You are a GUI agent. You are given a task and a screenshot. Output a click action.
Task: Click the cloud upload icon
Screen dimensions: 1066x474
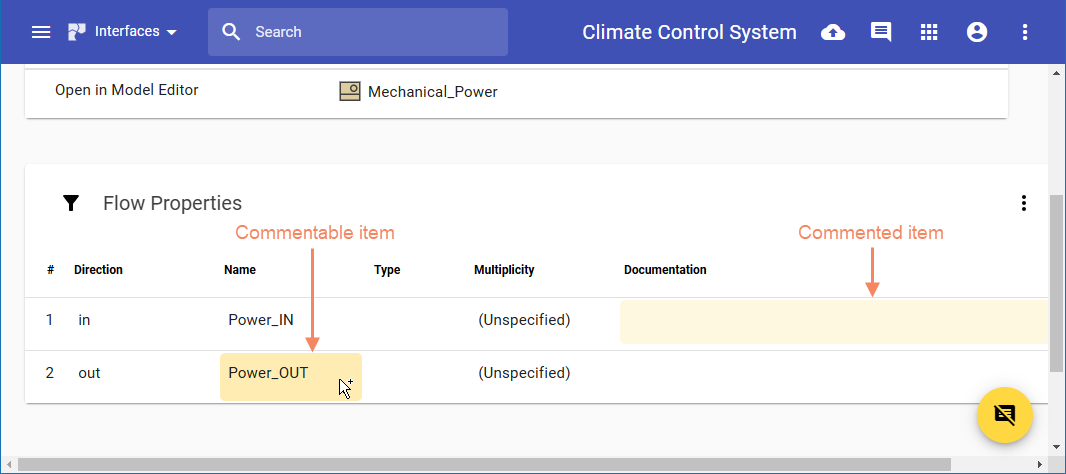[832, 32]
